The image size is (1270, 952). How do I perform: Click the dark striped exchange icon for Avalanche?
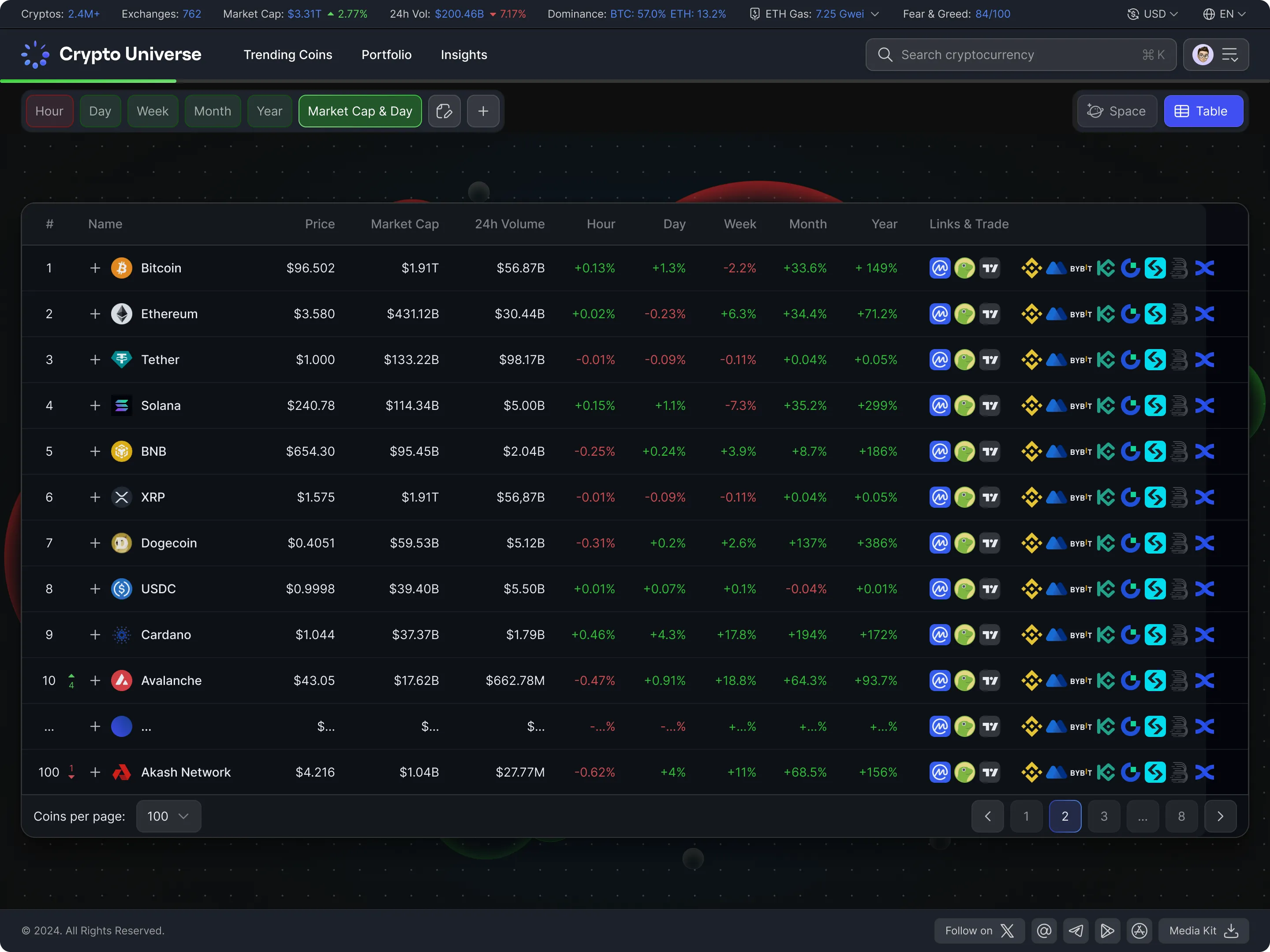click(1179, 681)
